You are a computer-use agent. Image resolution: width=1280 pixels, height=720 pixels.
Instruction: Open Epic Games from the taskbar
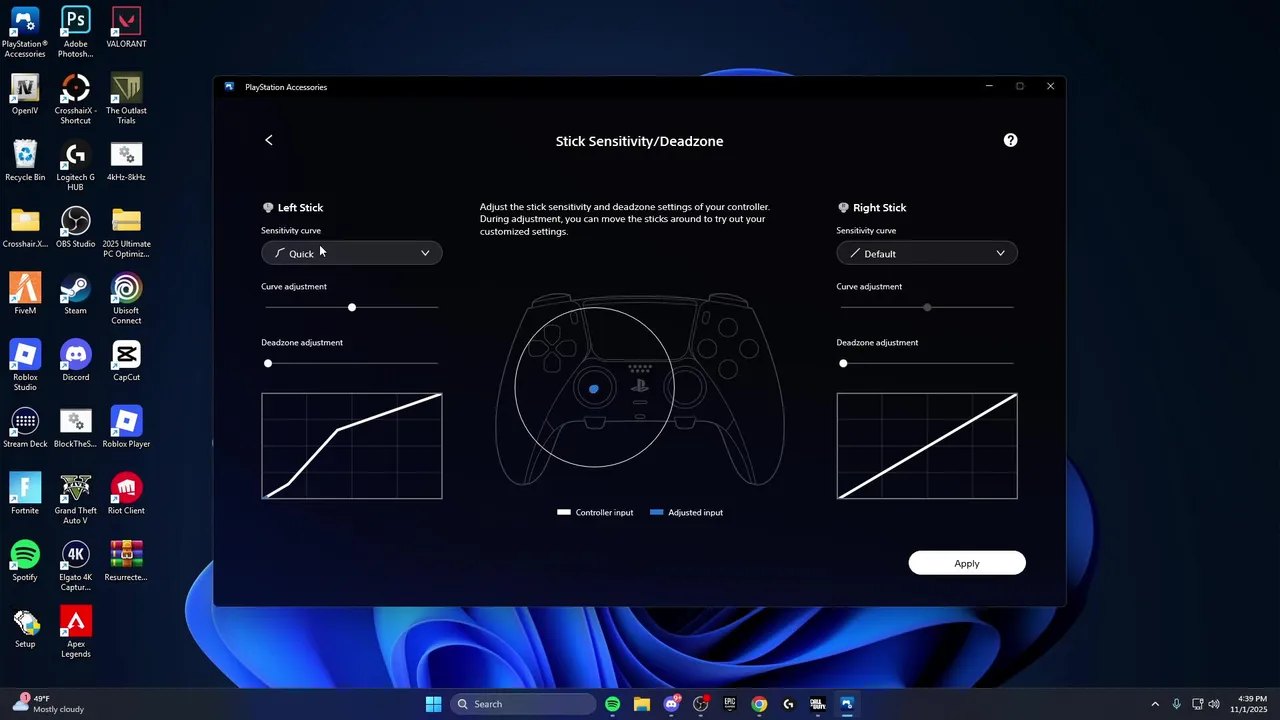tap(730, 704)
